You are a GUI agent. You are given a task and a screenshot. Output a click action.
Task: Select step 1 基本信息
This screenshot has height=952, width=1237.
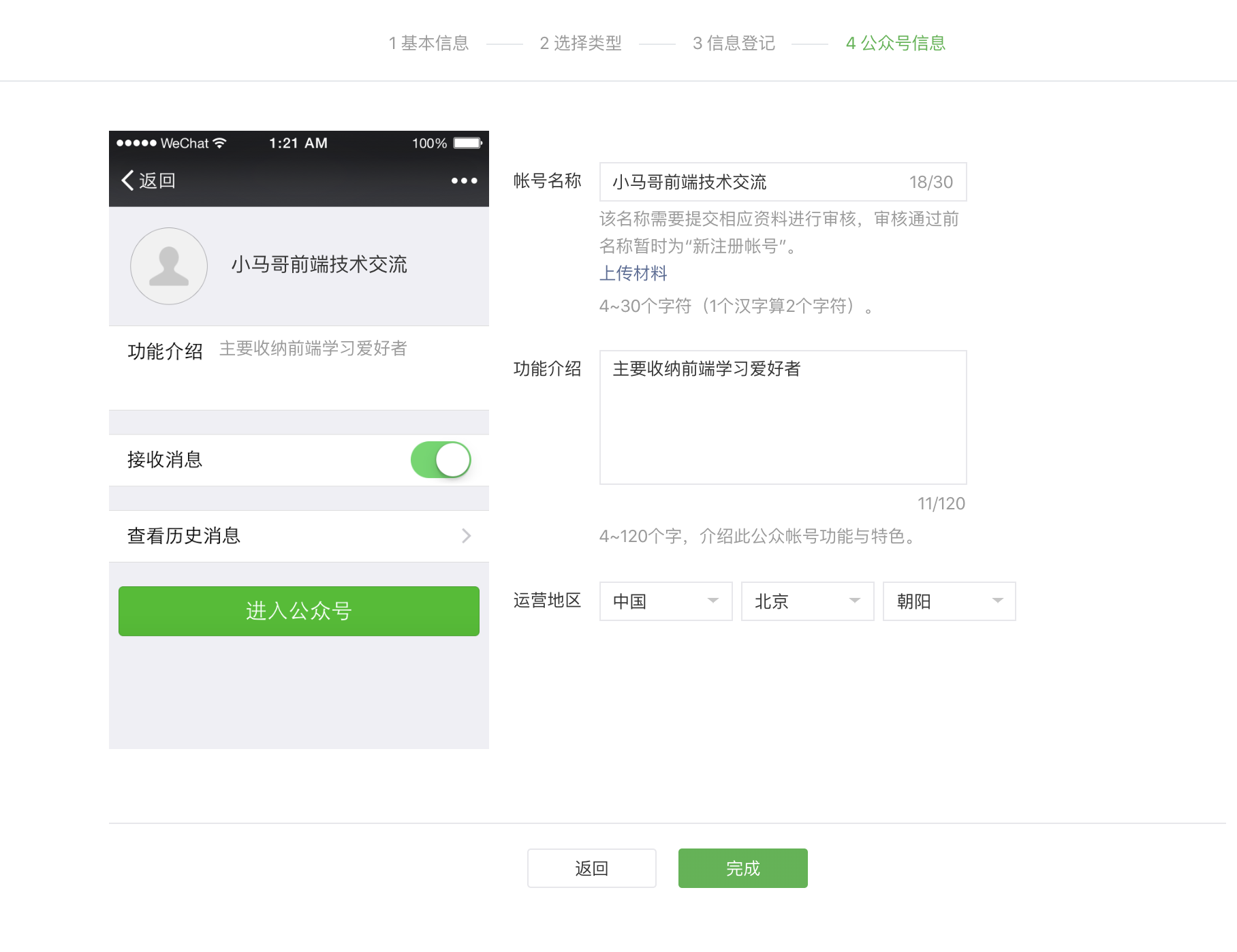[x=428, y=43]
